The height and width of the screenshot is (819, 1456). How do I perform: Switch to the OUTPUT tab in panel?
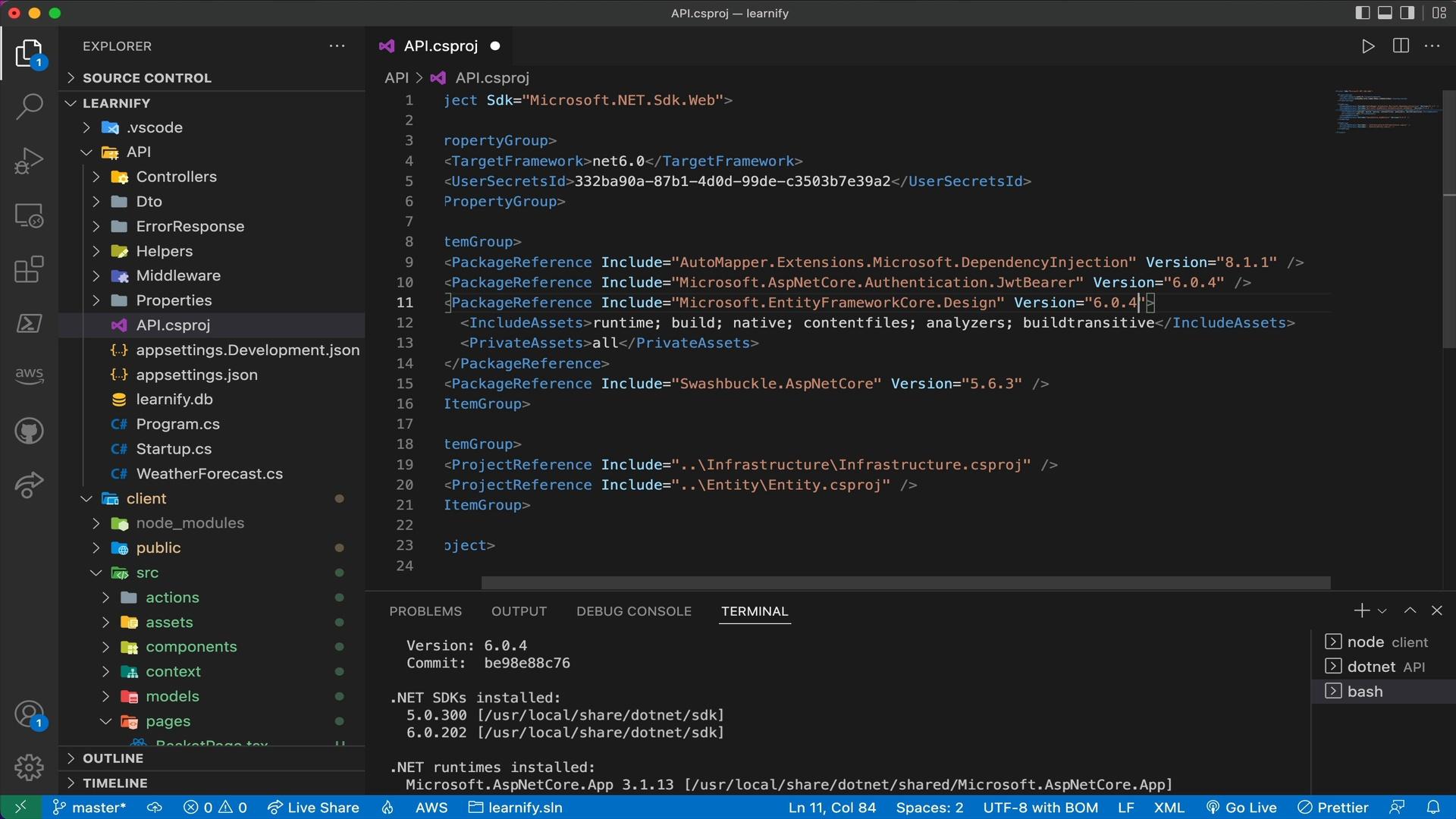pyautogui.click(x=519, y=610)
